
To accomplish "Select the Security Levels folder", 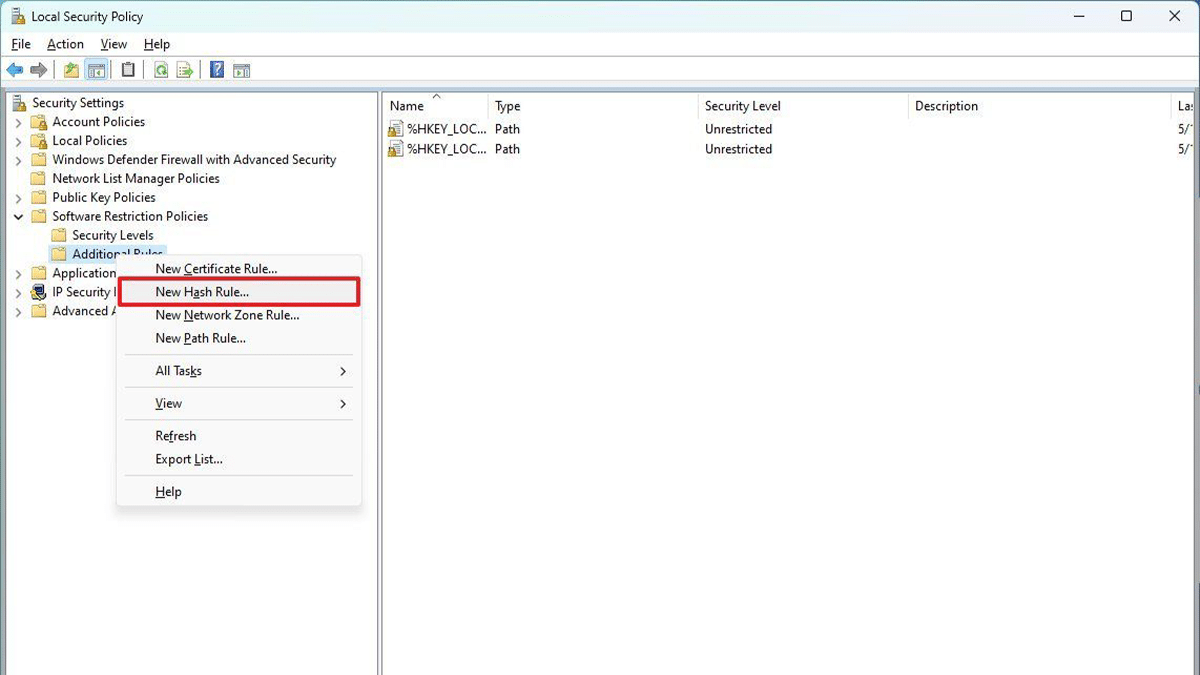I will click(112, 236).
